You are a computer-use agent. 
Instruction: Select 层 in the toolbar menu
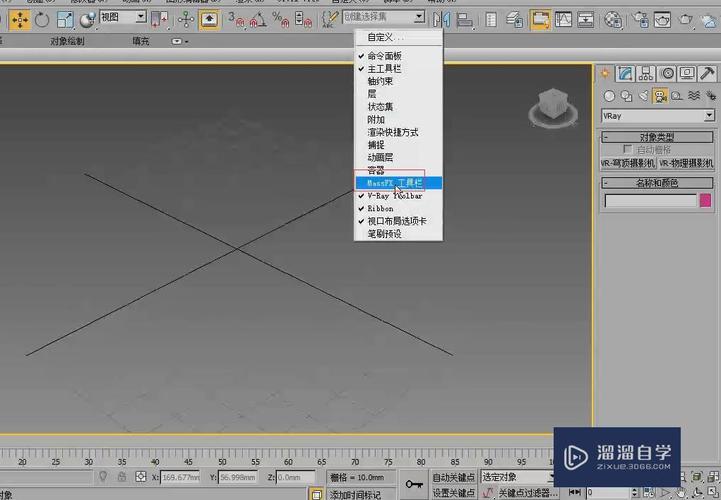[x=398, y=94]
